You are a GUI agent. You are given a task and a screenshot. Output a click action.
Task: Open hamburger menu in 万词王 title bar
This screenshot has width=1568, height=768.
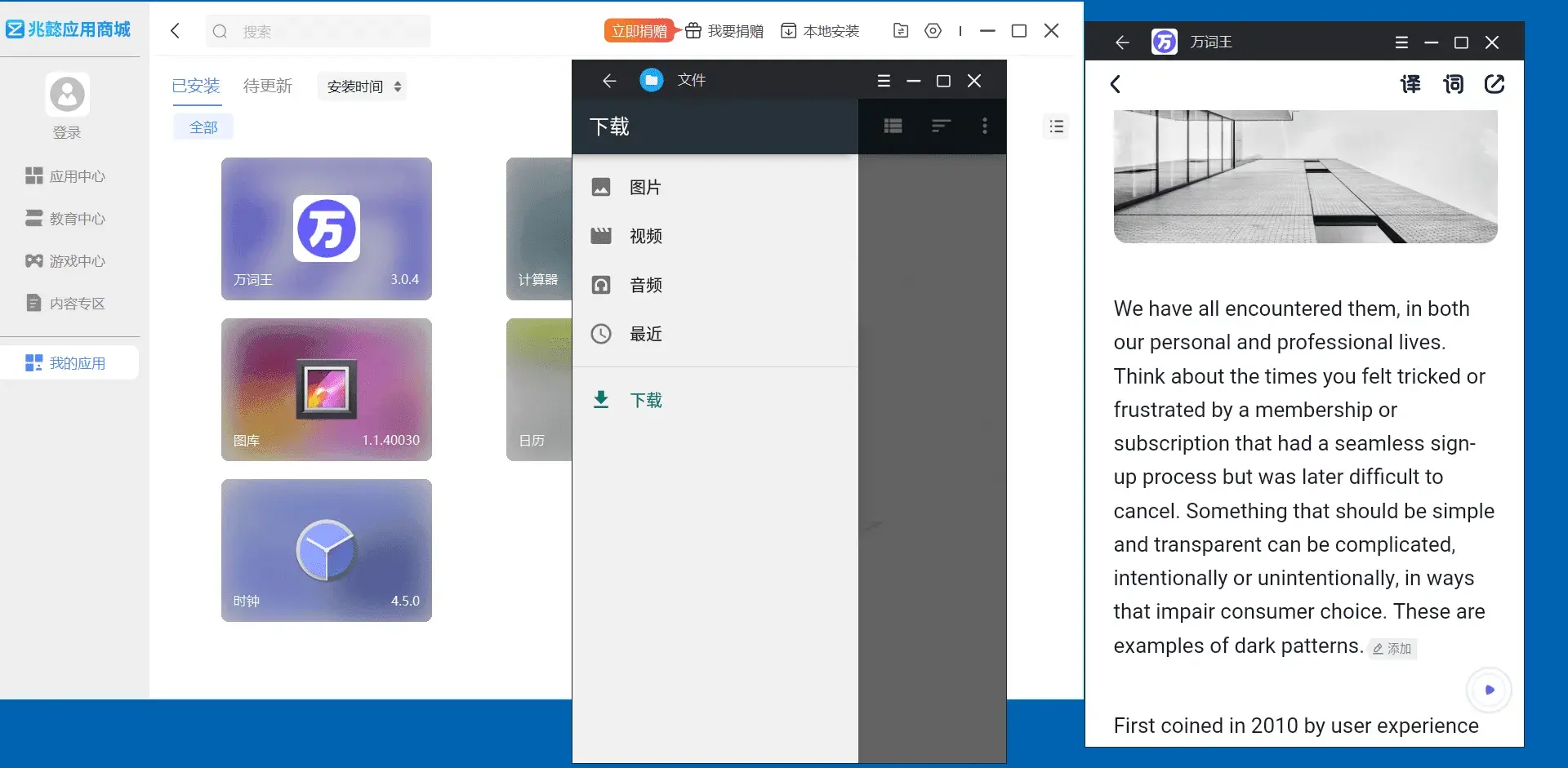point(1401,42)
